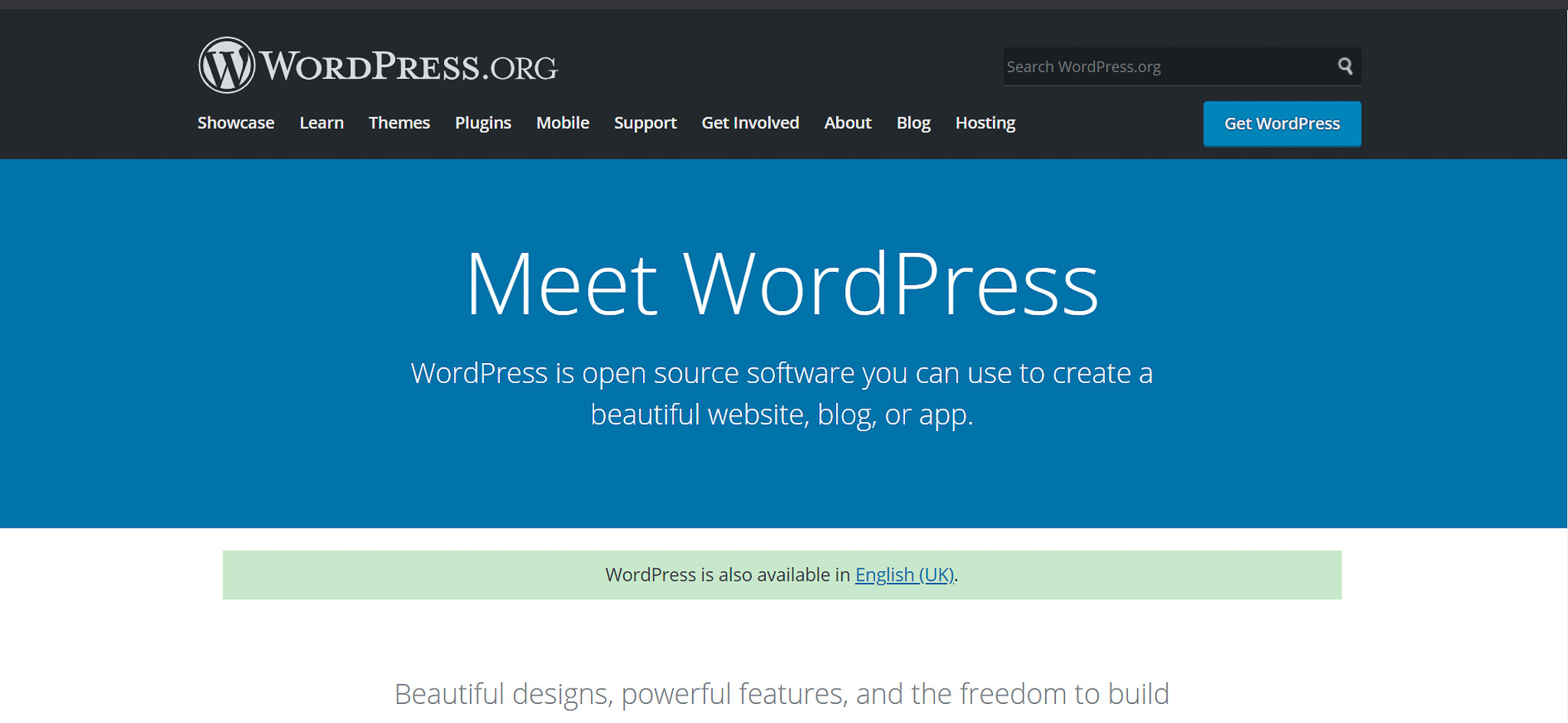Select Mobile from the navigation

[x=563, y=123]
